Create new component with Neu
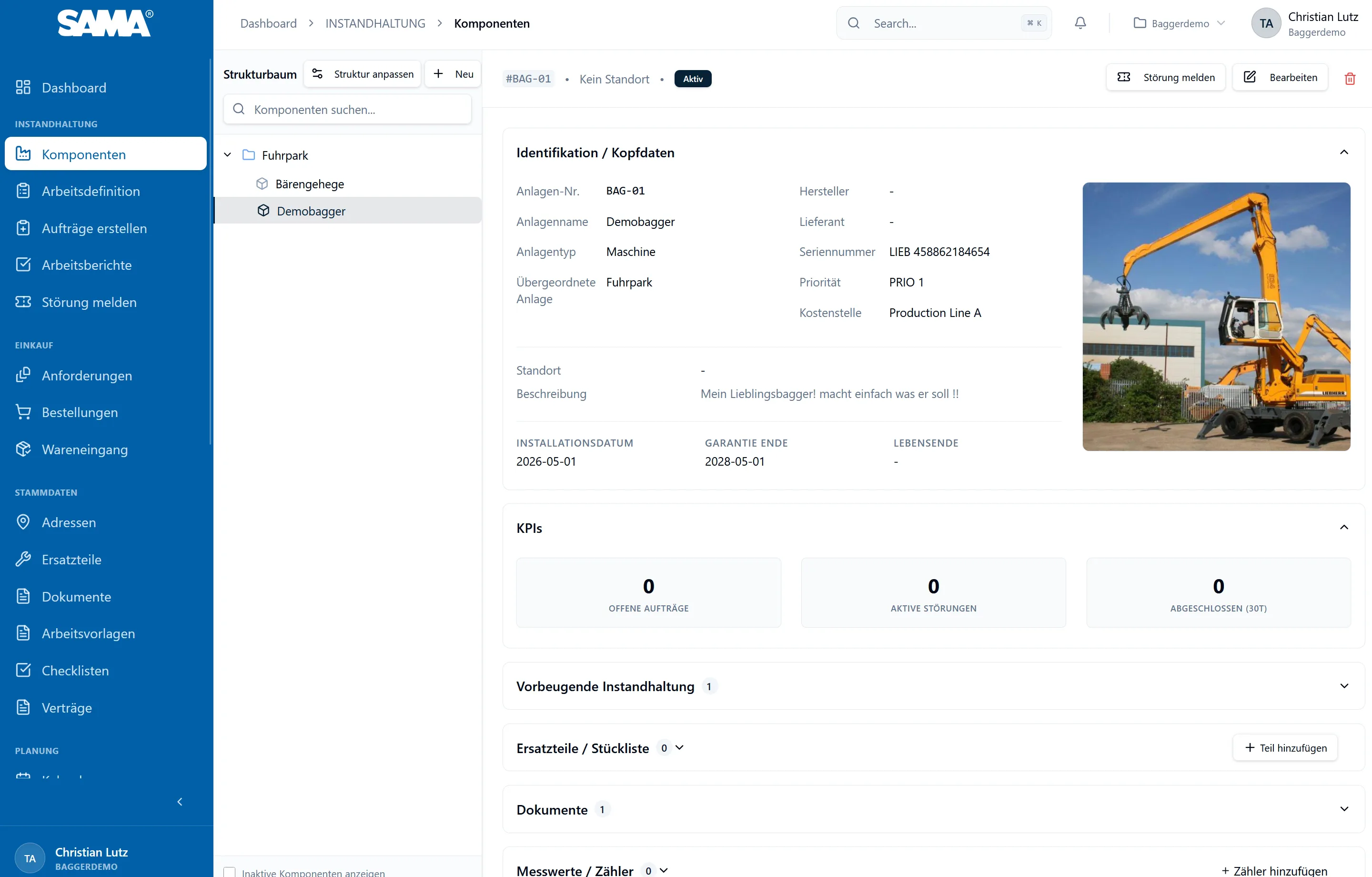Viewport: 1372px width, 877px height. [453, 74]
